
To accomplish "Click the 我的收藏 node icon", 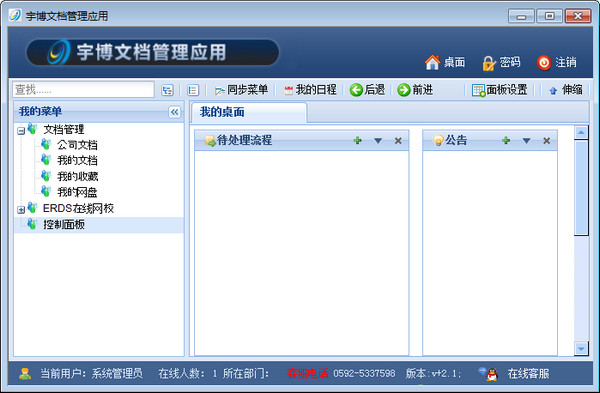I will (46, 176).
